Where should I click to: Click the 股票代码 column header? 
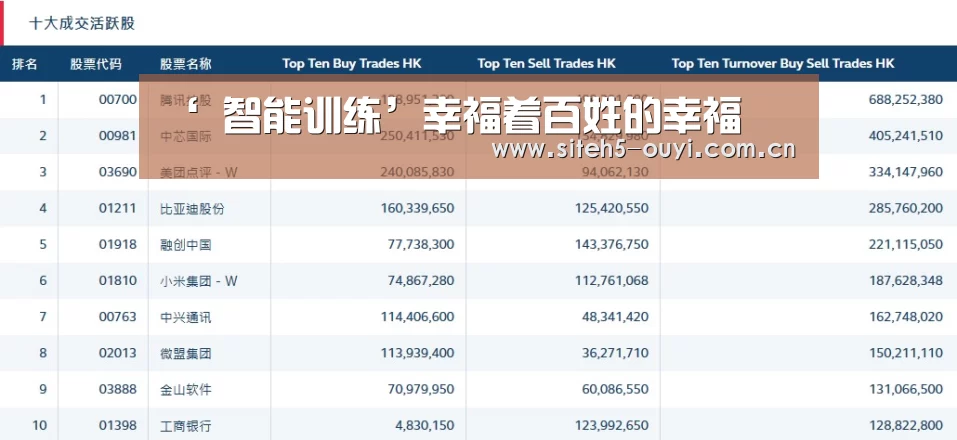pos(95,63)
